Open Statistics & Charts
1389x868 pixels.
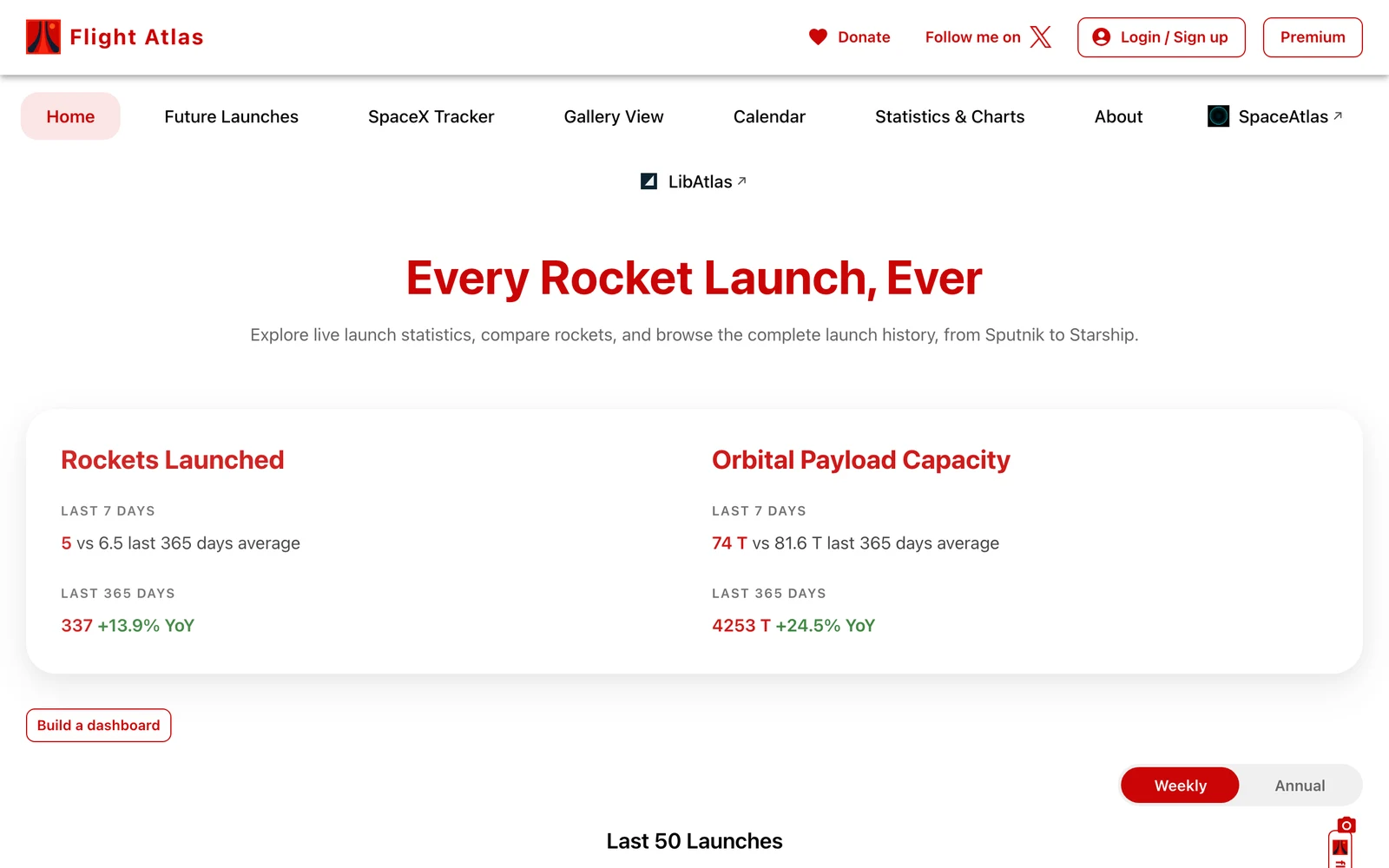pyautogui.click(x=950, y=116)
